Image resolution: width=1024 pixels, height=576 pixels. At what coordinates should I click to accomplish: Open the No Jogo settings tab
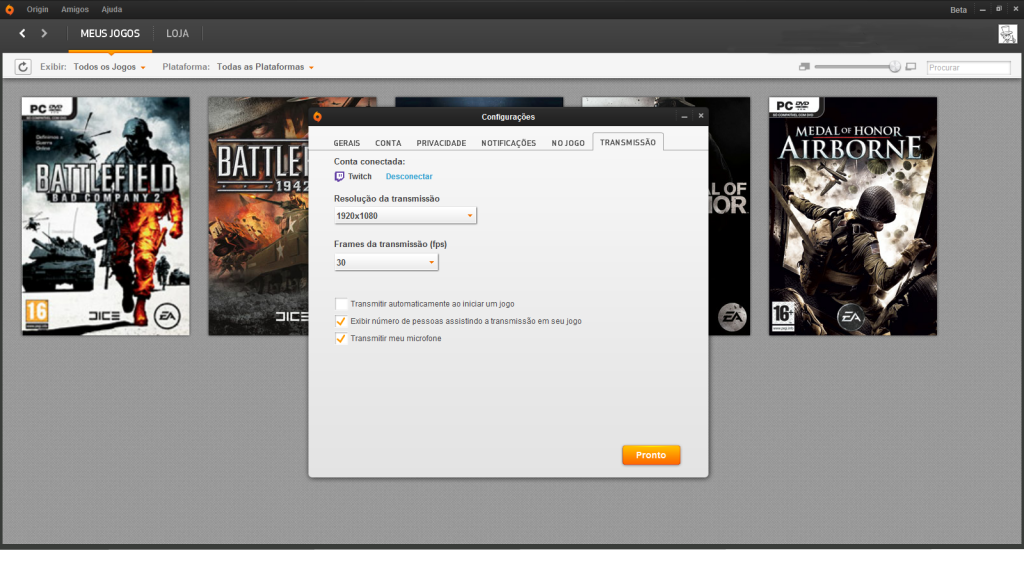tap(568, 143)
